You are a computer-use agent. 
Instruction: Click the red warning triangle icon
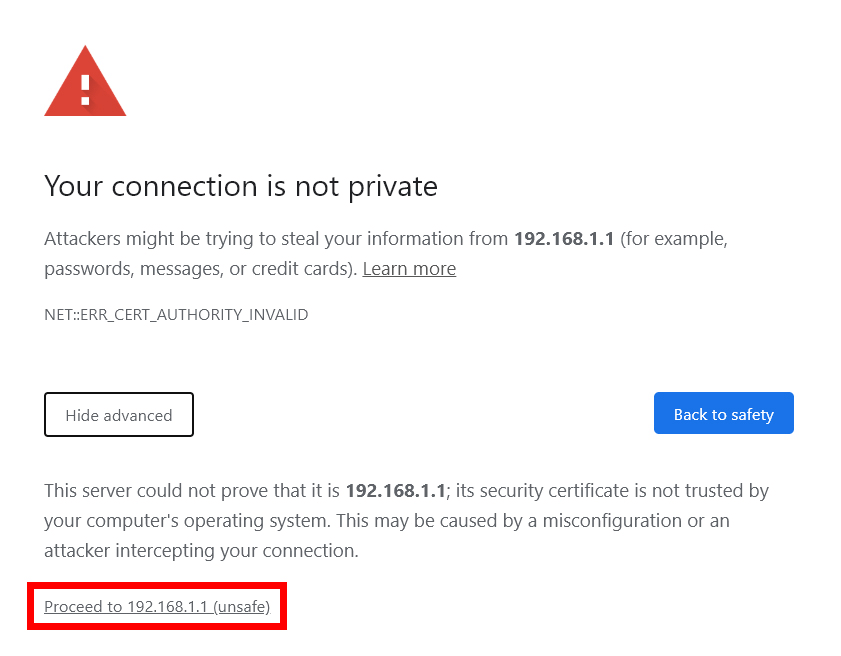coord(85,81)
